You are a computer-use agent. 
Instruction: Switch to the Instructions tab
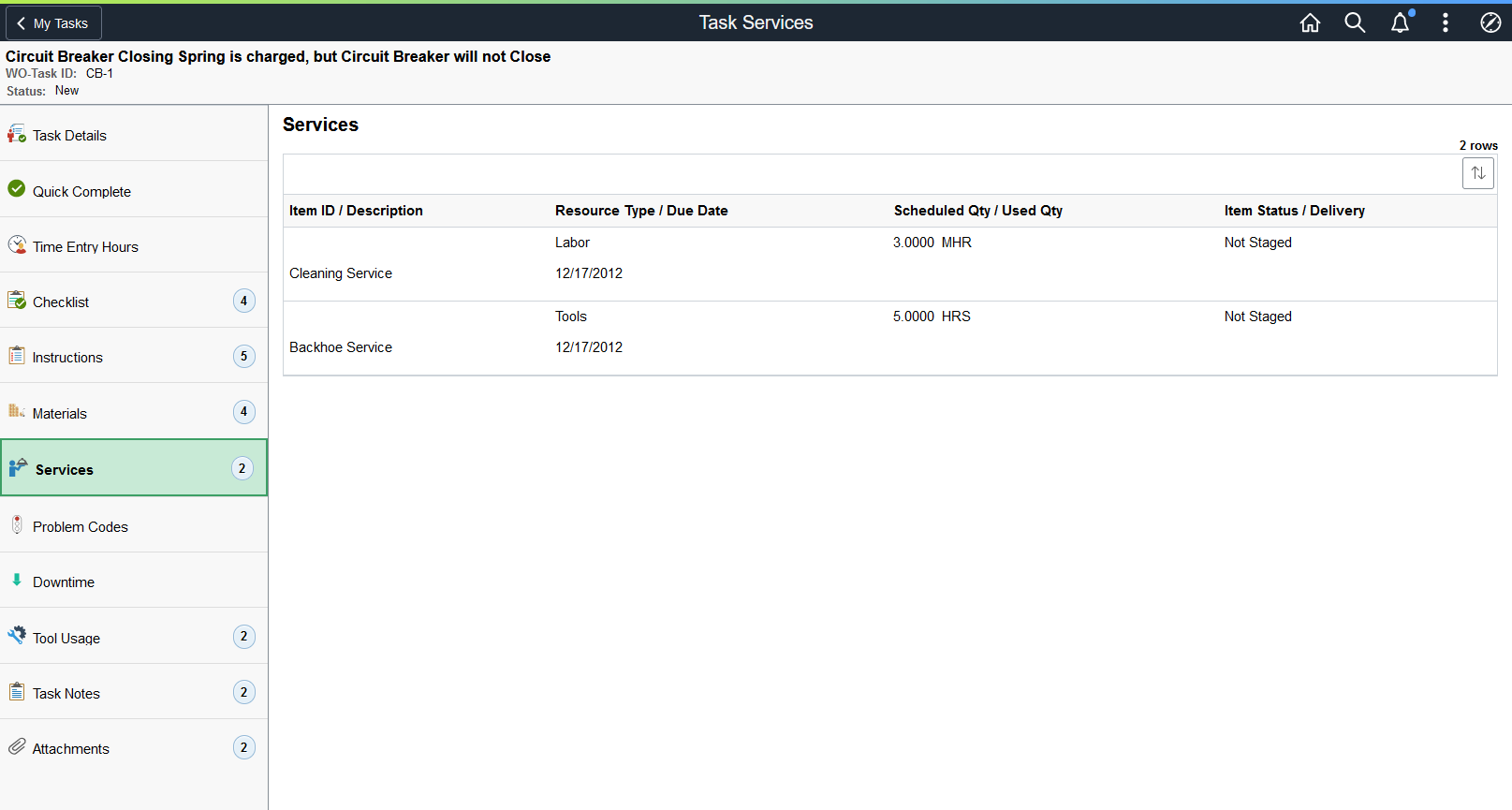coord(134,356)
